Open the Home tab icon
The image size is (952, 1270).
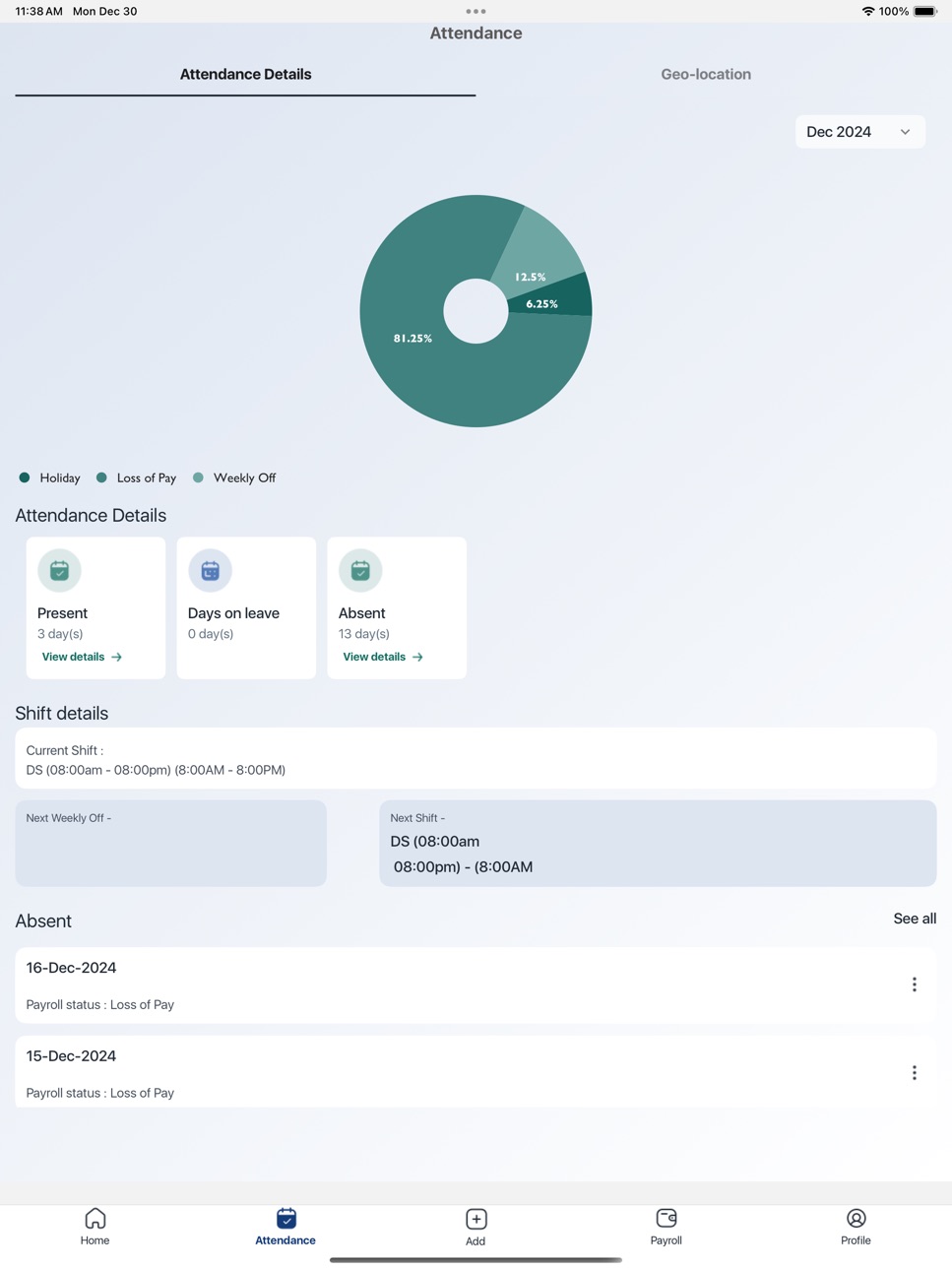95,1218
